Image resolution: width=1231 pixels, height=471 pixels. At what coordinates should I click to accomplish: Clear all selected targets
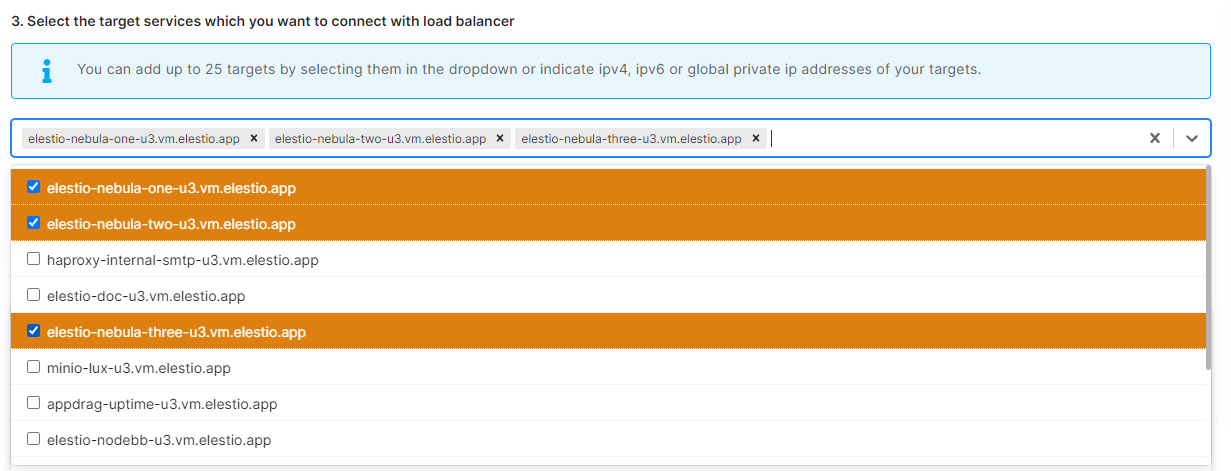[1154, 139]
